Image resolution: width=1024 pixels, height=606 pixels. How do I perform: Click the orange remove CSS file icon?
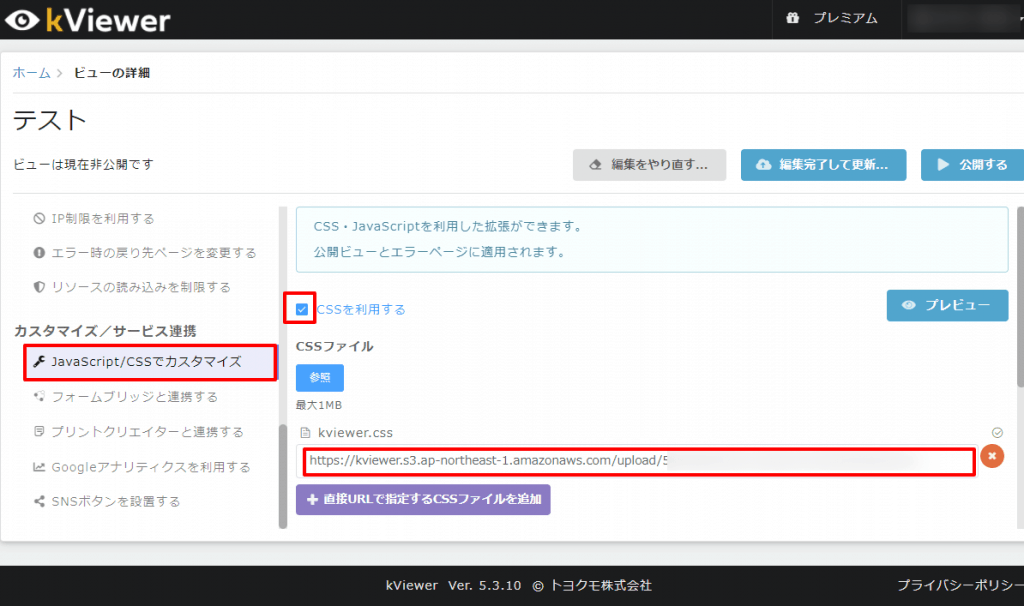click(x=991, y=456)
